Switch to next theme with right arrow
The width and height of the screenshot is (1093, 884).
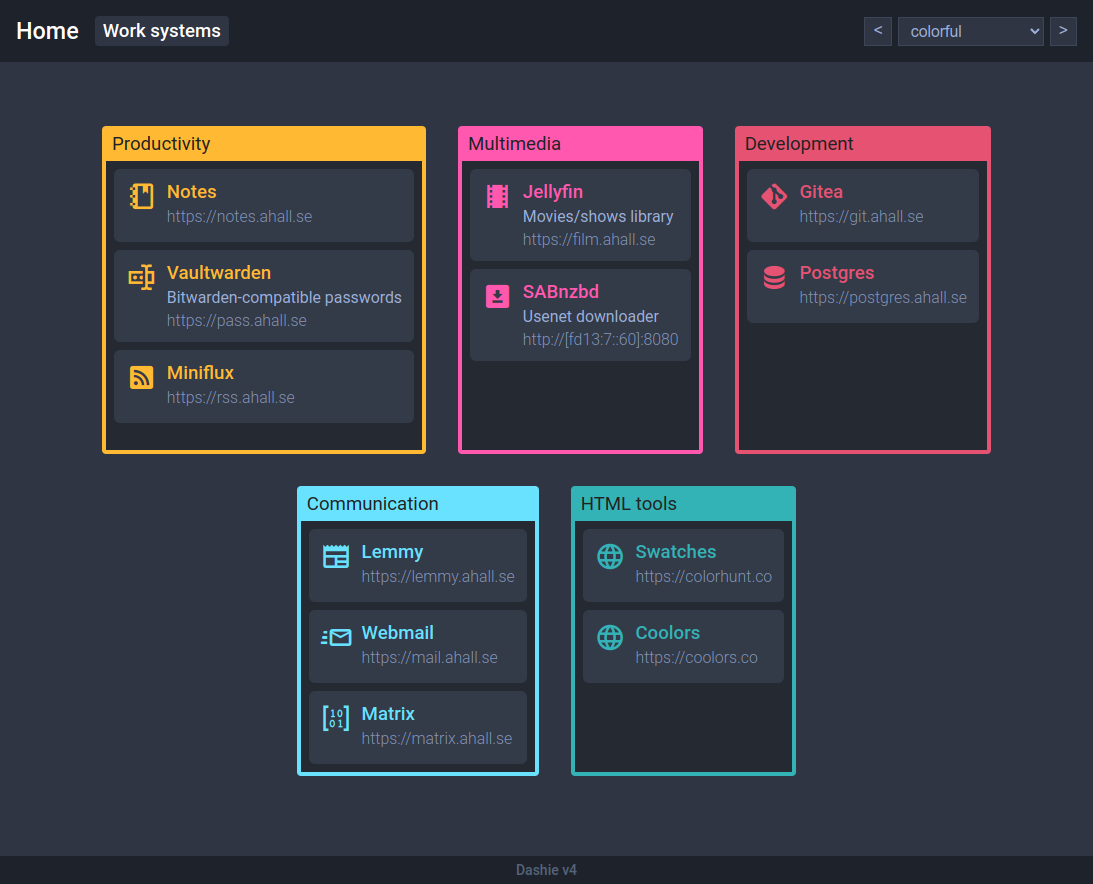tap(1063, 31)
